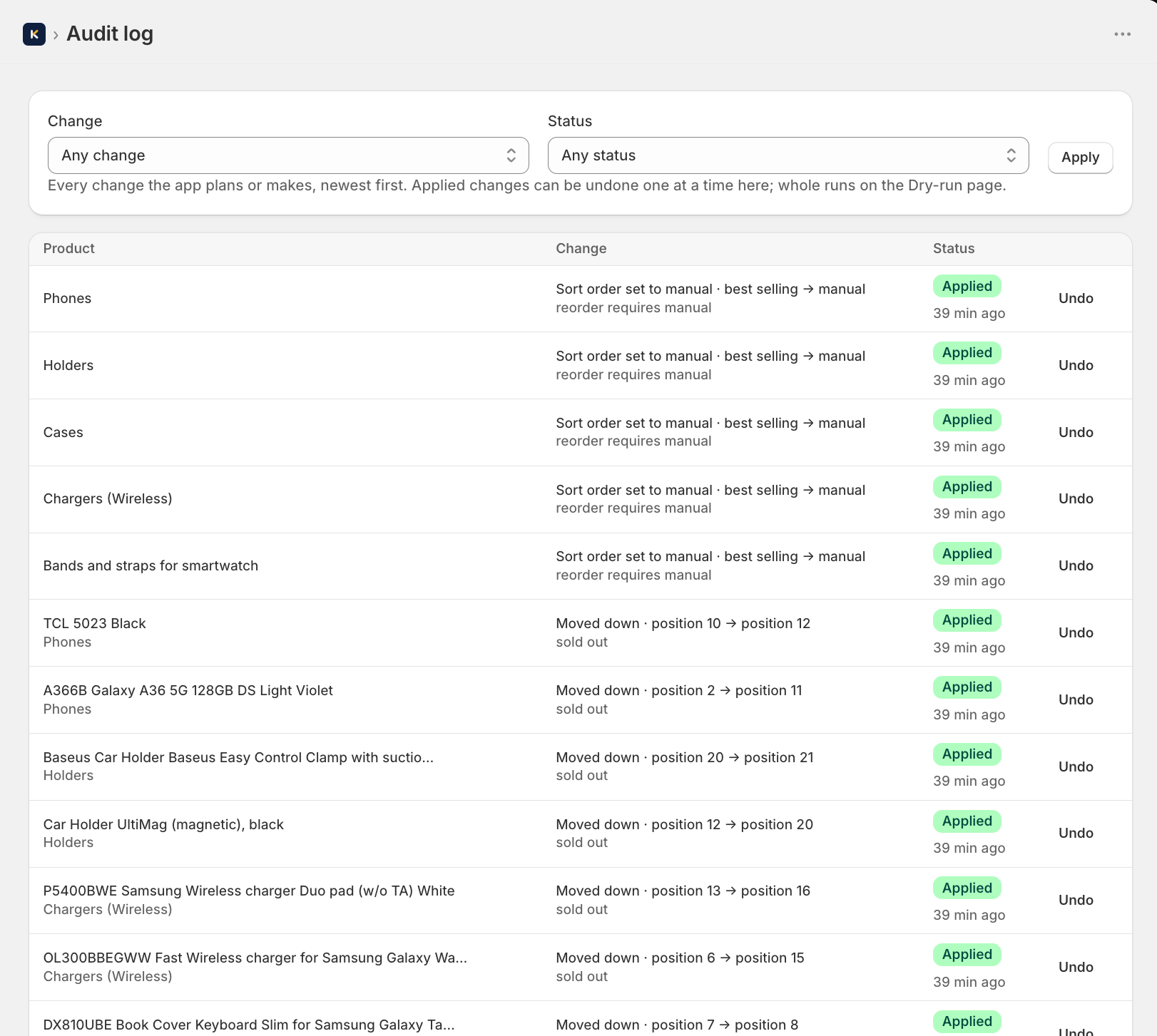Image resolution: width=1157 pixels, height=1036 pixels.
Task: Click the Change filter label
Action: coord(75,121)
